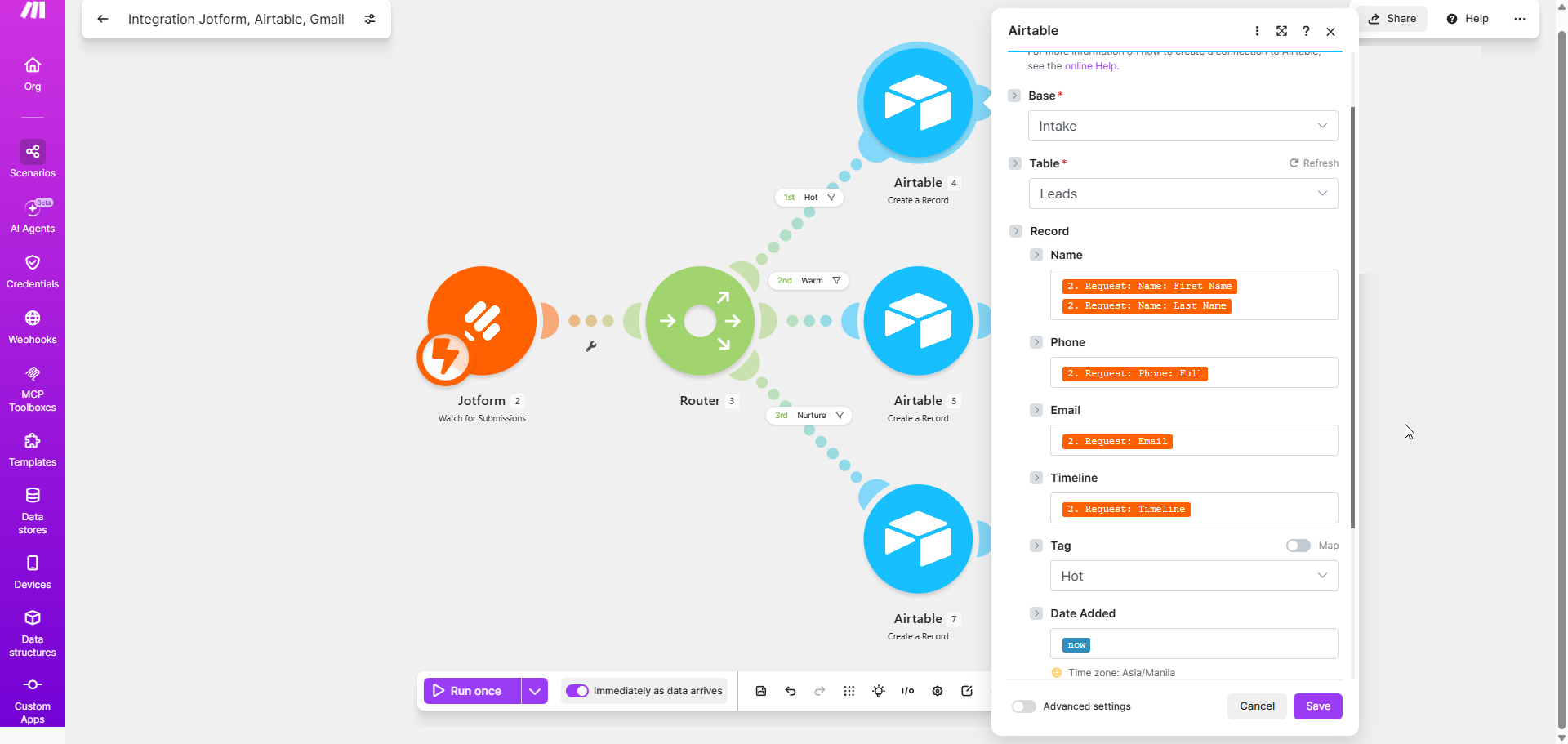This screenshot has height=744, width=1568.
Task: Open scenario settings sliders icon
Action: point(370,19)
